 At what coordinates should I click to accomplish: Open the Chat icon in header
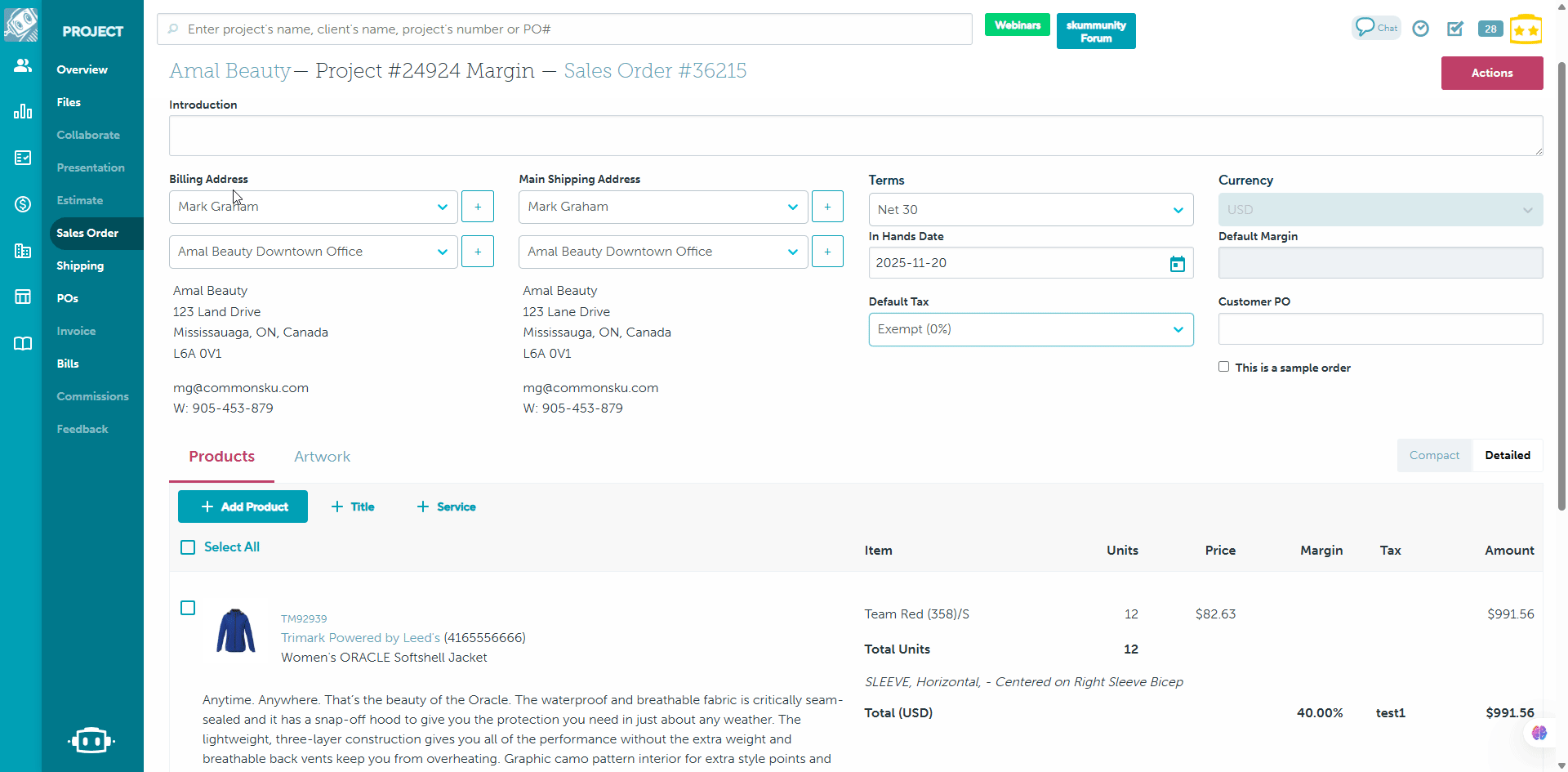tap(1376, 28)
